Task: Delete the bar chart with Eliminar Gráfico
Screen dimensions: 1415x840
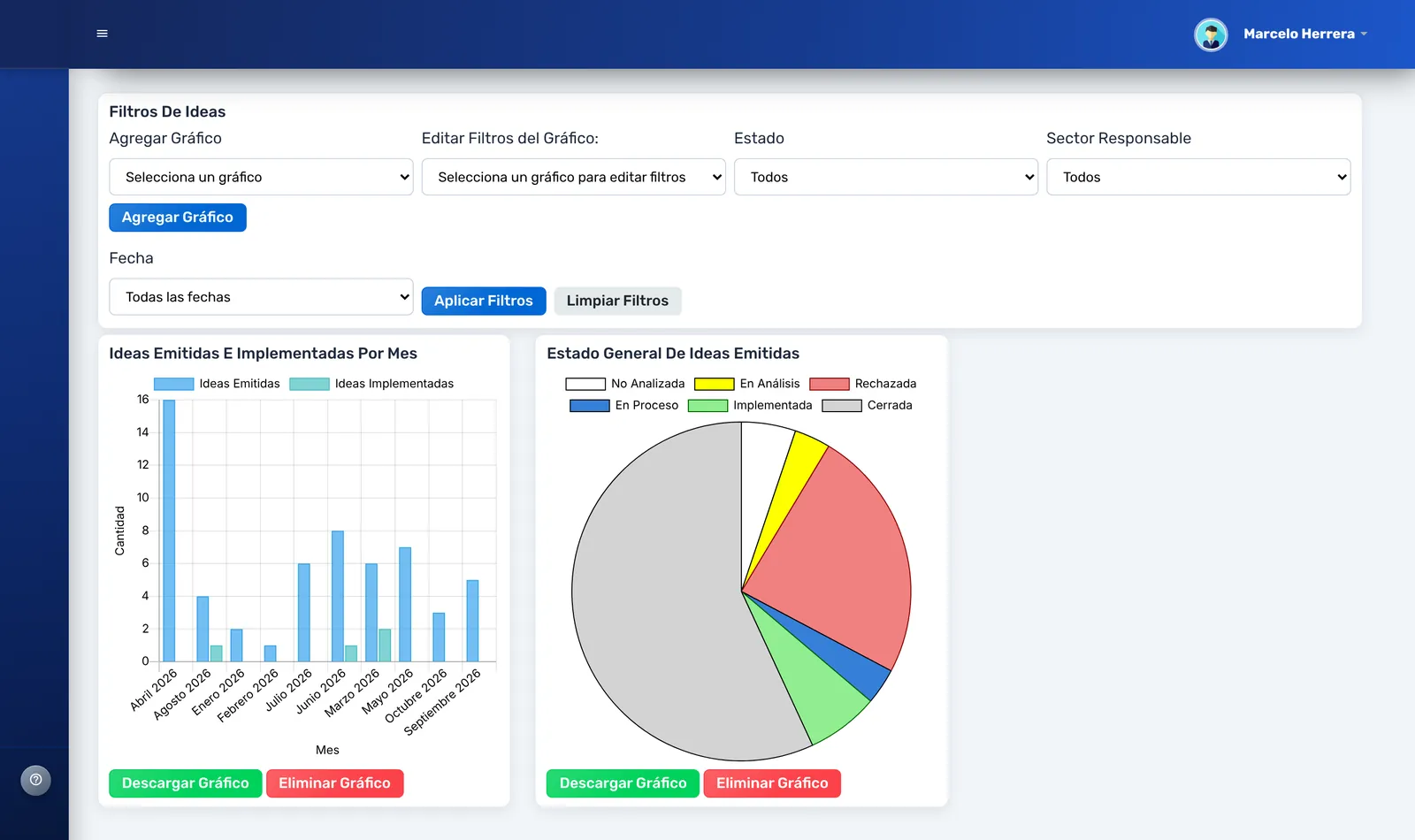Action: click(x=334, y=783)
